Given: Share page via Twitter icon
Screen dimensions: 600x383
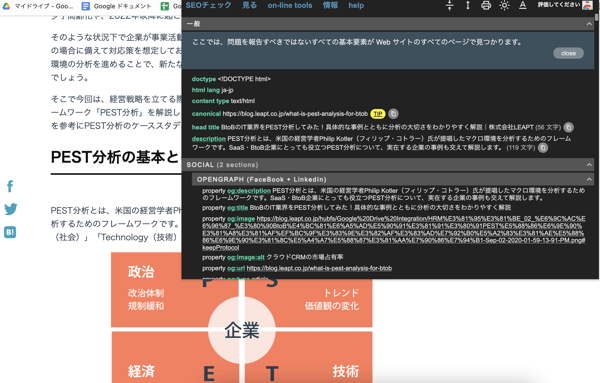Looking at the screenshot, I should (10, 209).
